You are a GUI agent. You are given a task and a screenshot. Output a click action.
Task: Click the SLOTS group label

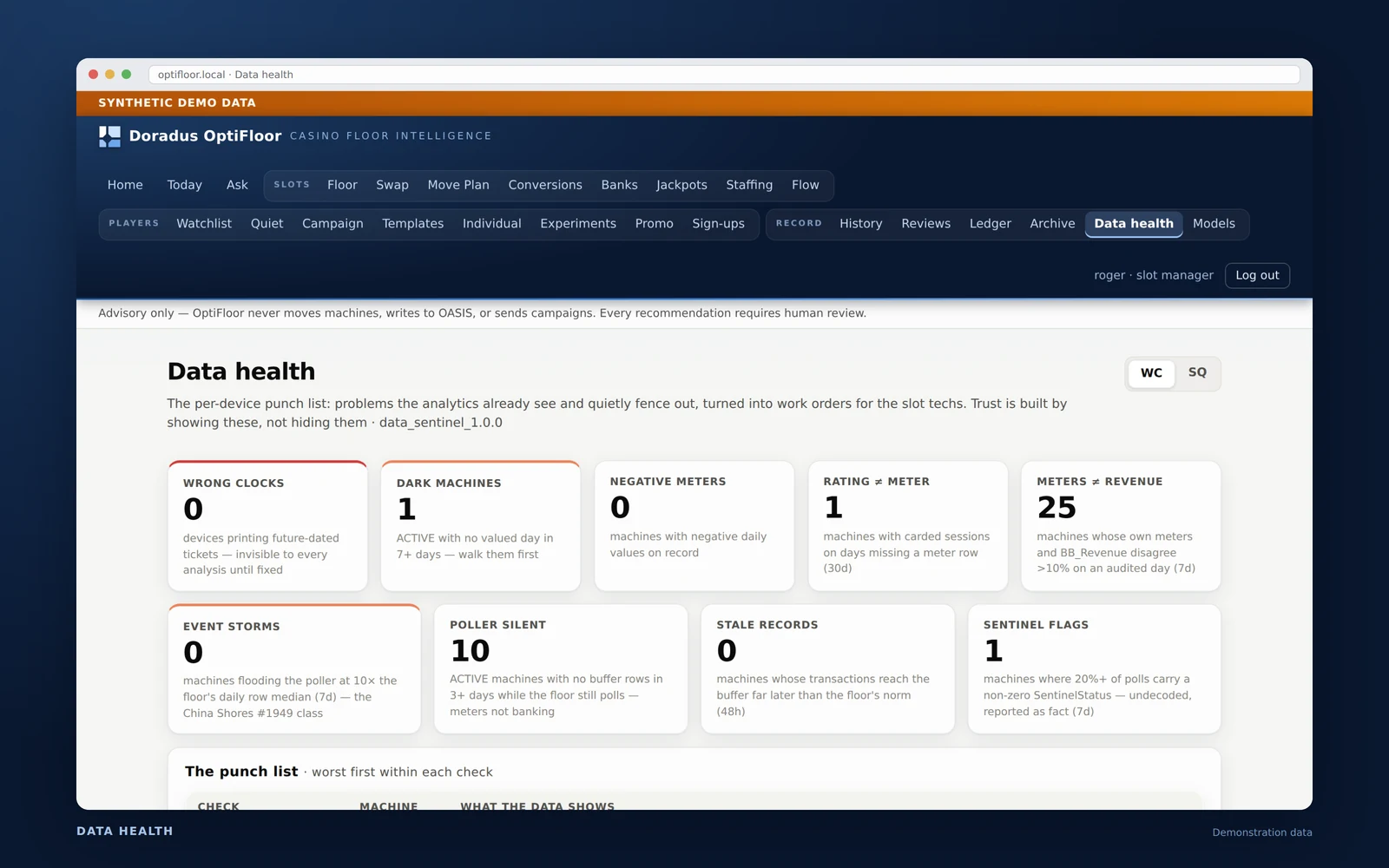[292, 185]
